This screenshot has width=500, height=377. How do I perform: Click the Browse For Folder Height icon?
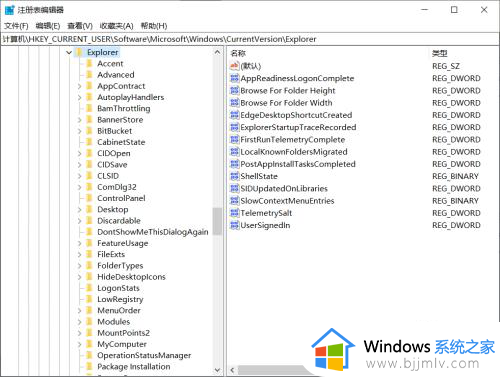tap(235, 90)
